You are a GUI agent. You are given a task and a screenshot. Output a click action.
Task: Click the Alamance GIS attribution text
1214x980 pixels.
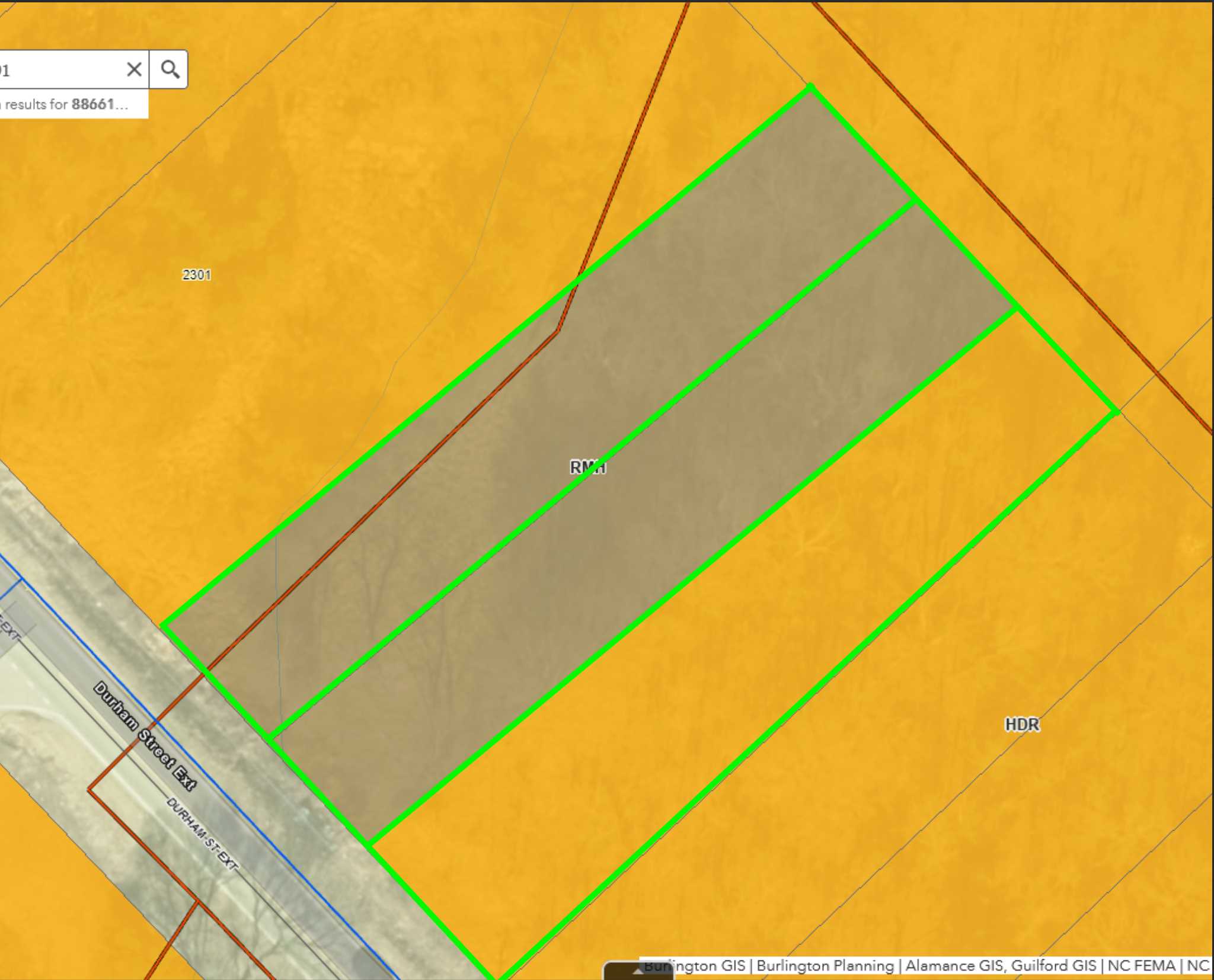point(956,966)
